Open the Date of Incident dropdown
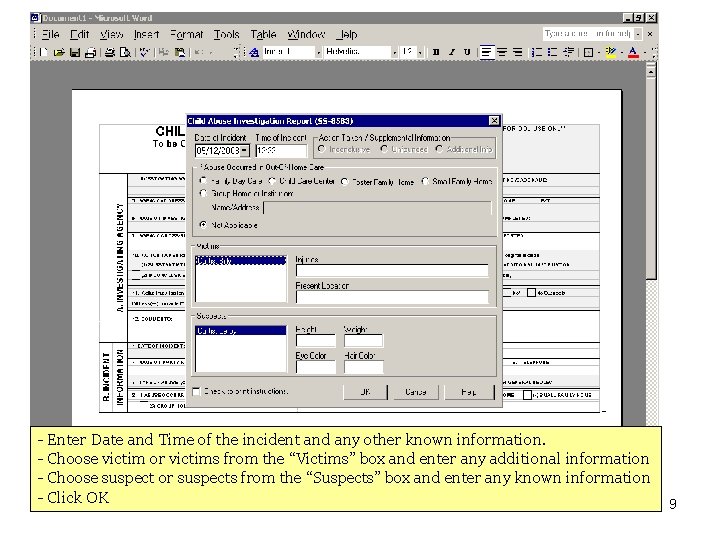Viewport: 720px width, 540px height. coord(245,150)
